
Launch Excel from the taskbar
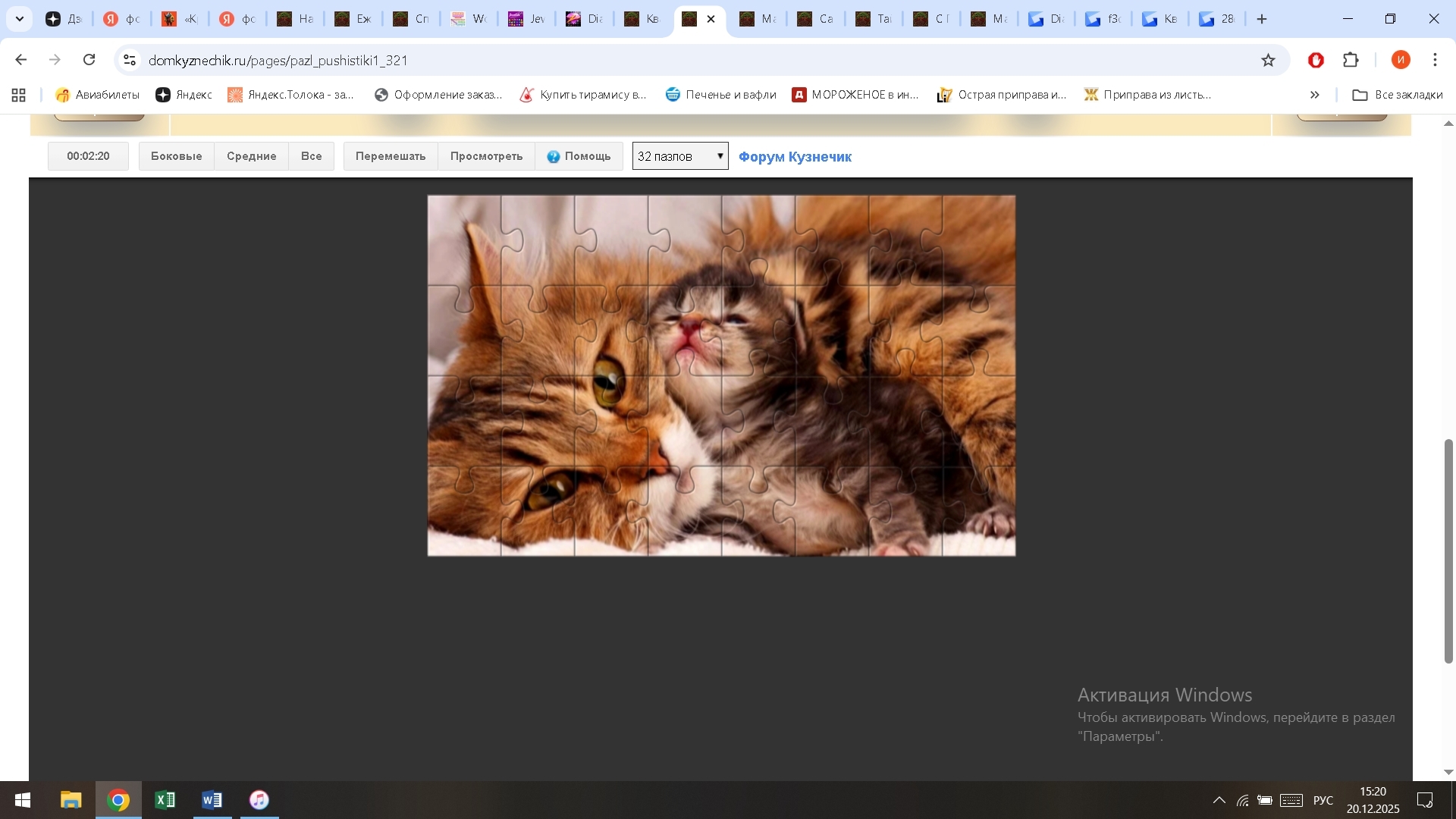[165, 800]
